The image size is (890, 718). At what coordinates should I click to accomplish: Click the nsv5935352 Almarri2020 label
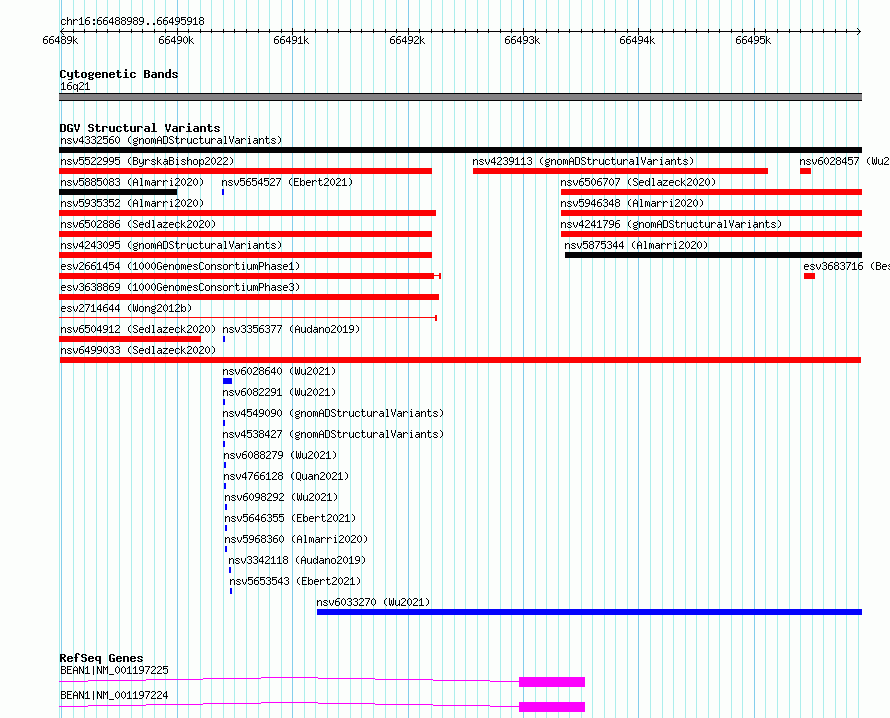132,203
